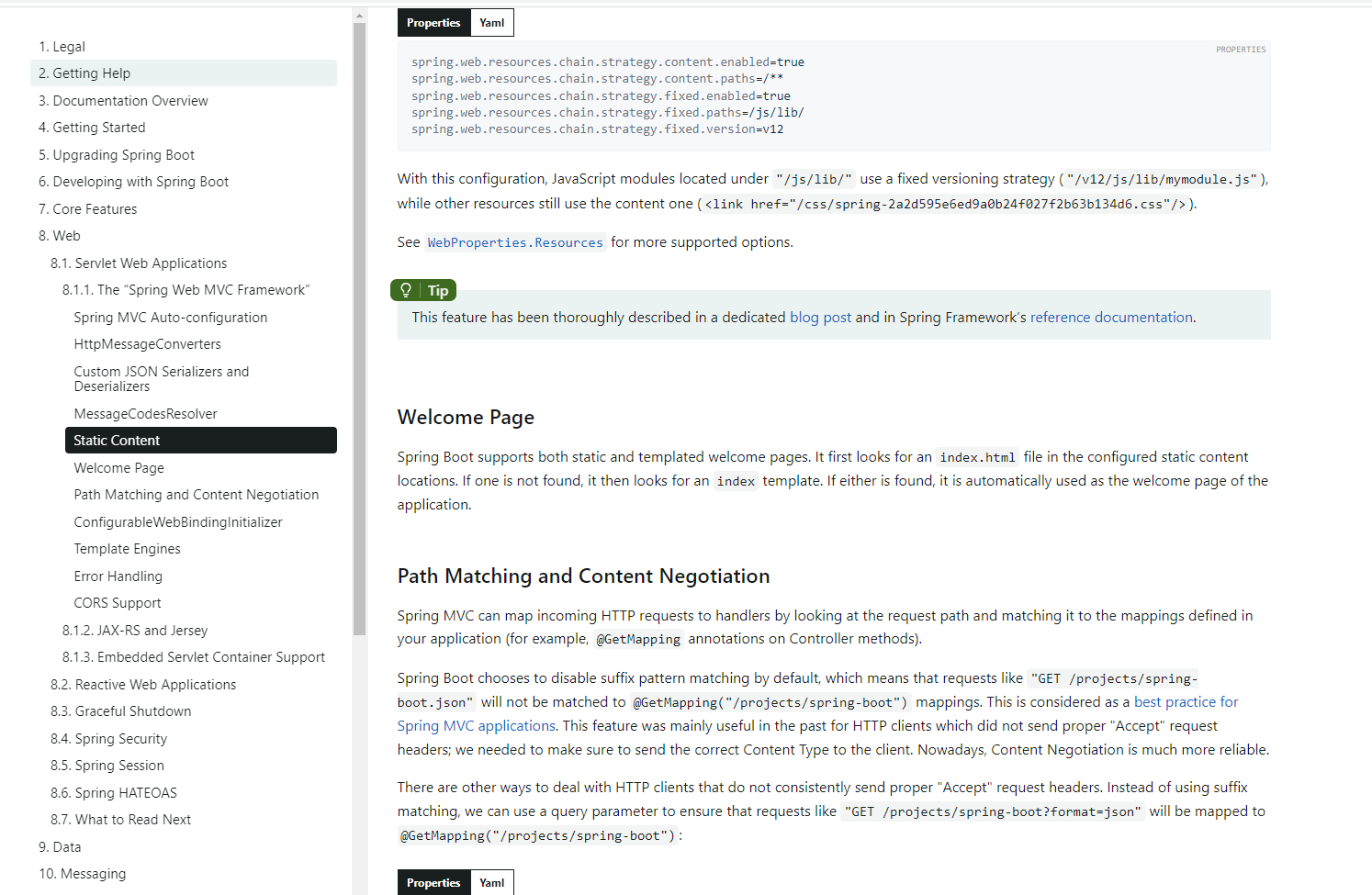Go to ConfigurableWebBindingInitializer
Viewport: 1372px width, 895px height.
[x=178, y=522]
